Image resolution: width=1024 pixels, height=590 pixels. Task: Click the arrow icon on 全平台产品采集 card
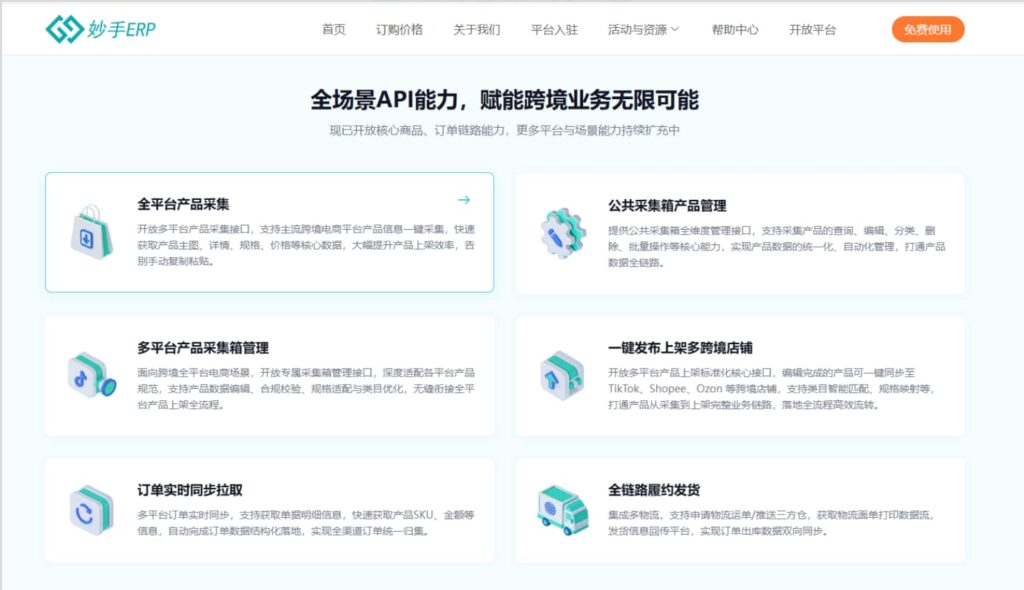[464, 199]
